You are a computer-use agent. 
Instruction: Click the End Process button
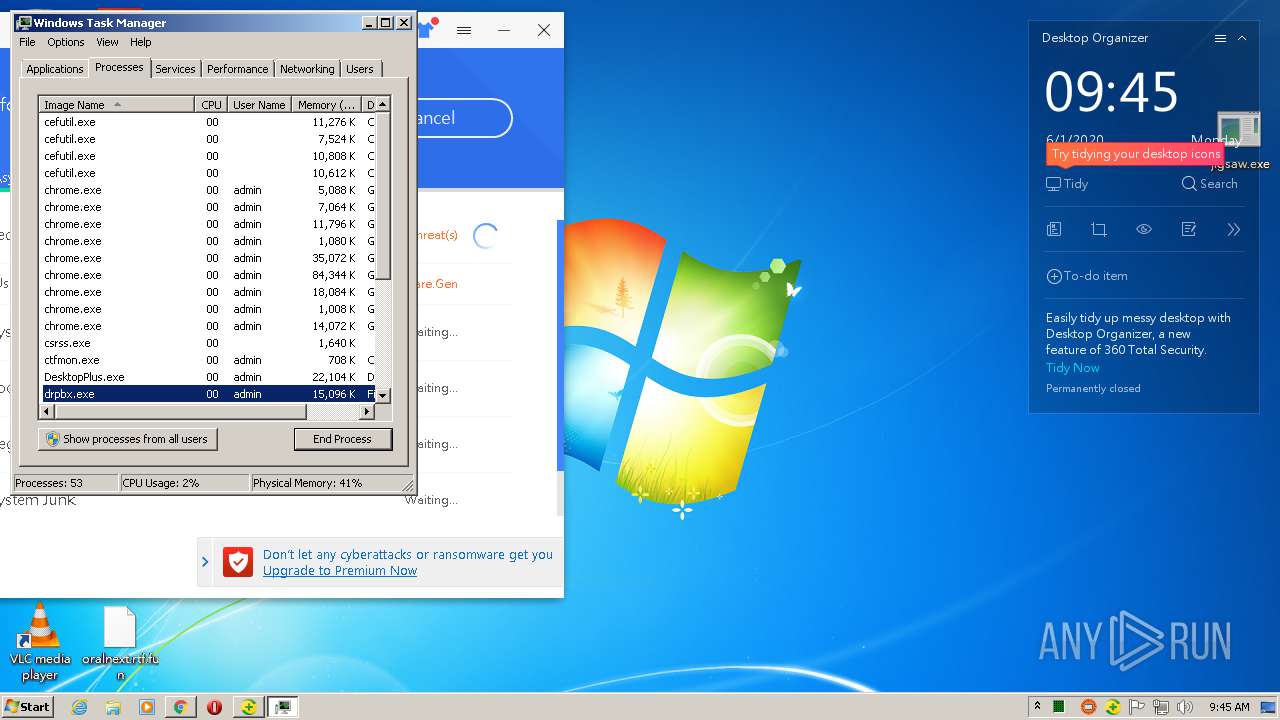tap(342, 439)
